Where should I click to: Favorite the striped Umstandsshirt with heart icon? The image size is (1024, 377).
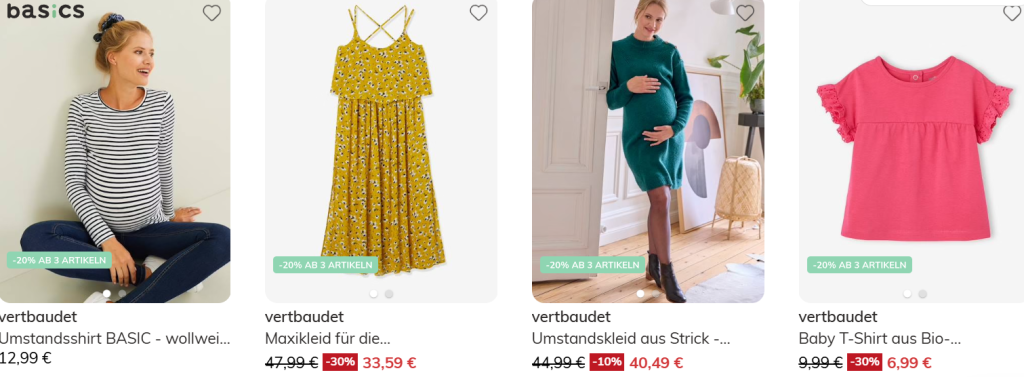click(212, 12)
